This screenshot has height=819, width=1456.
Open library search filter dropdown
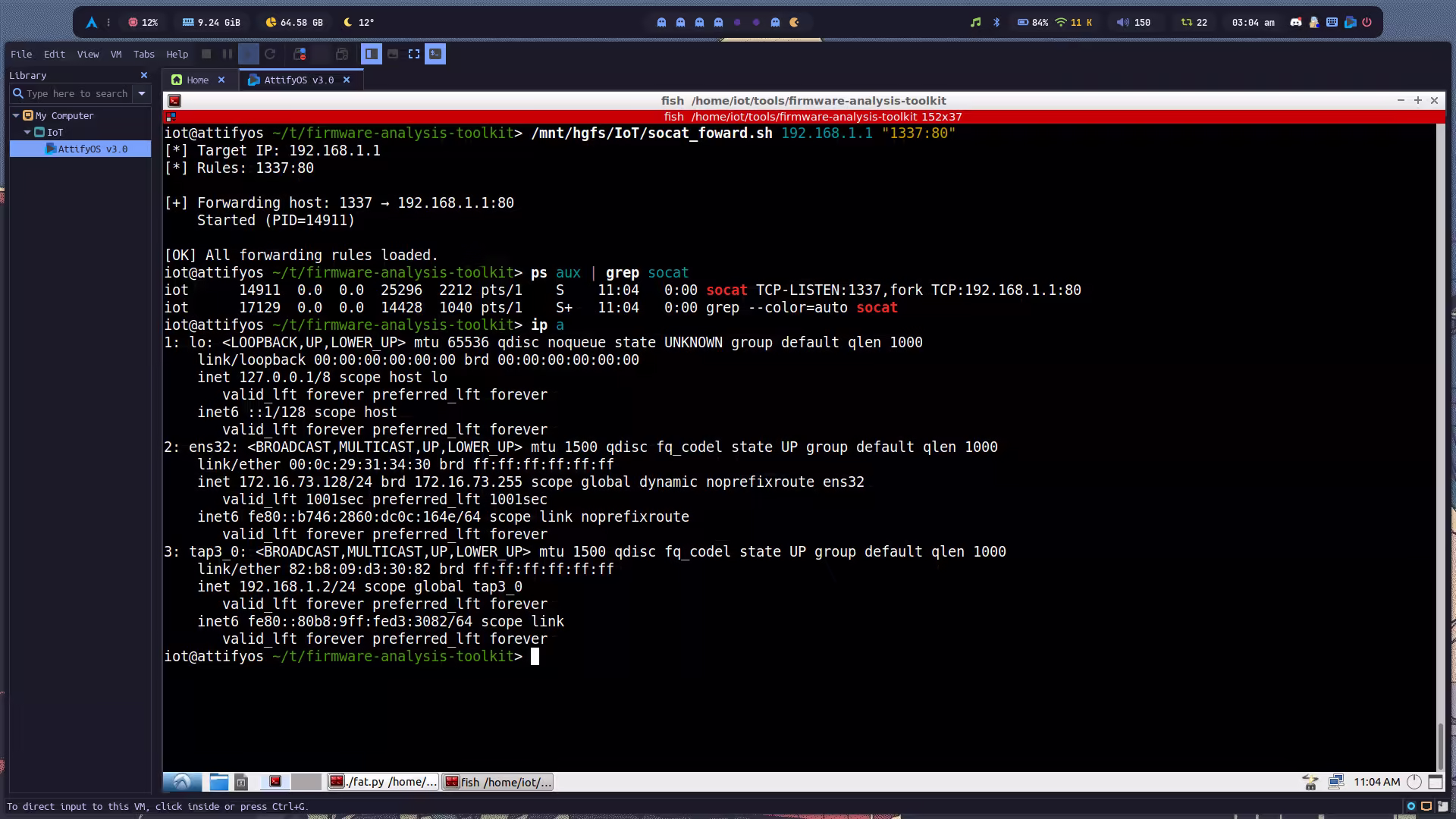coord(142,93)
